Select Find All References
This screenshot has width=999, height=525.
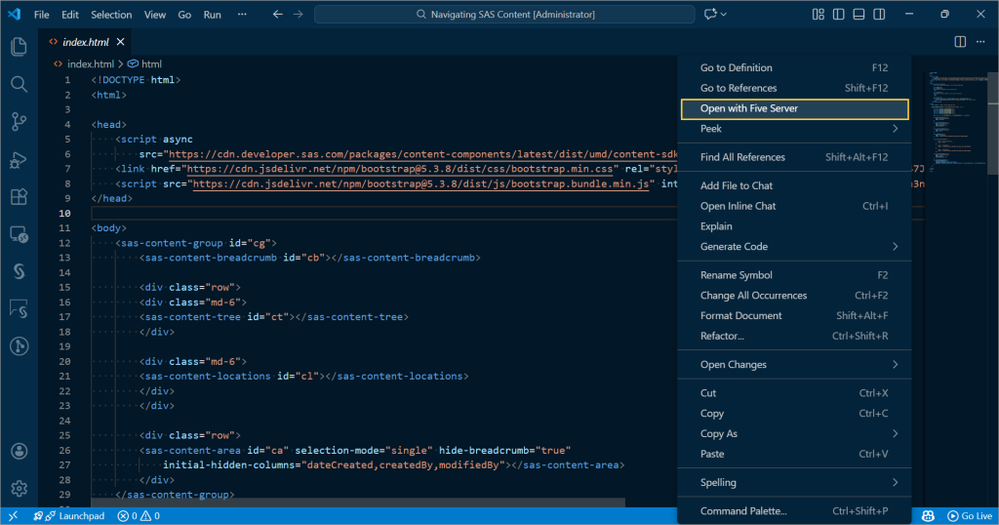(794, 157)
